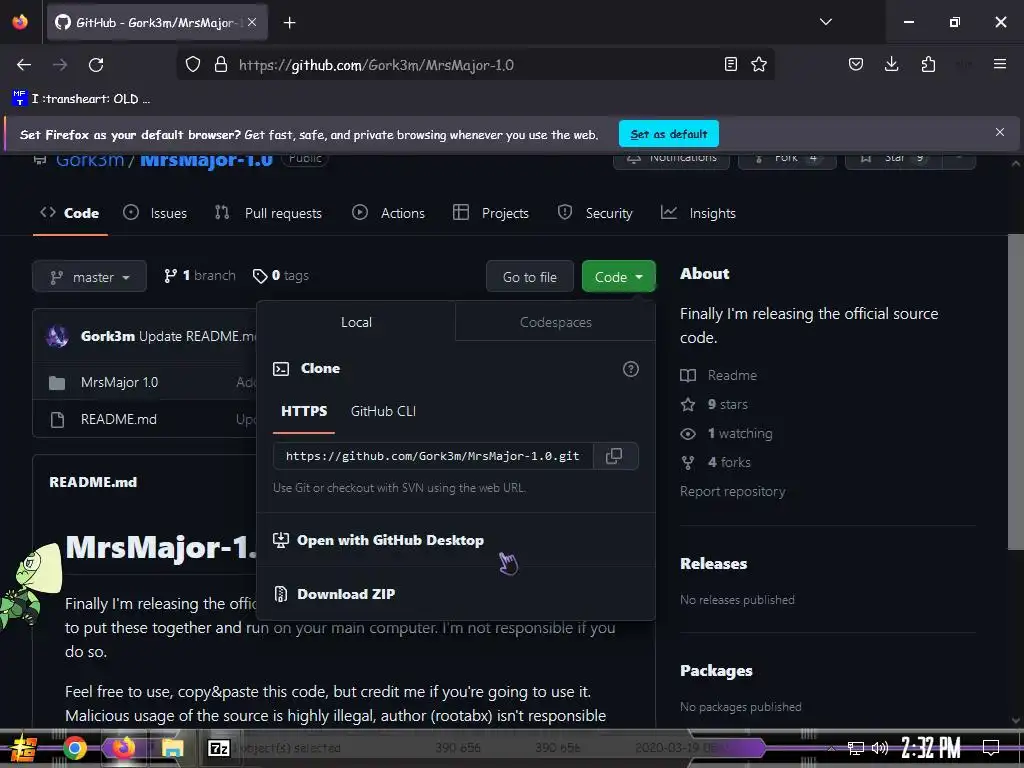
Task: Expand the master branch dropdown
Action: (x=89, y=277)
